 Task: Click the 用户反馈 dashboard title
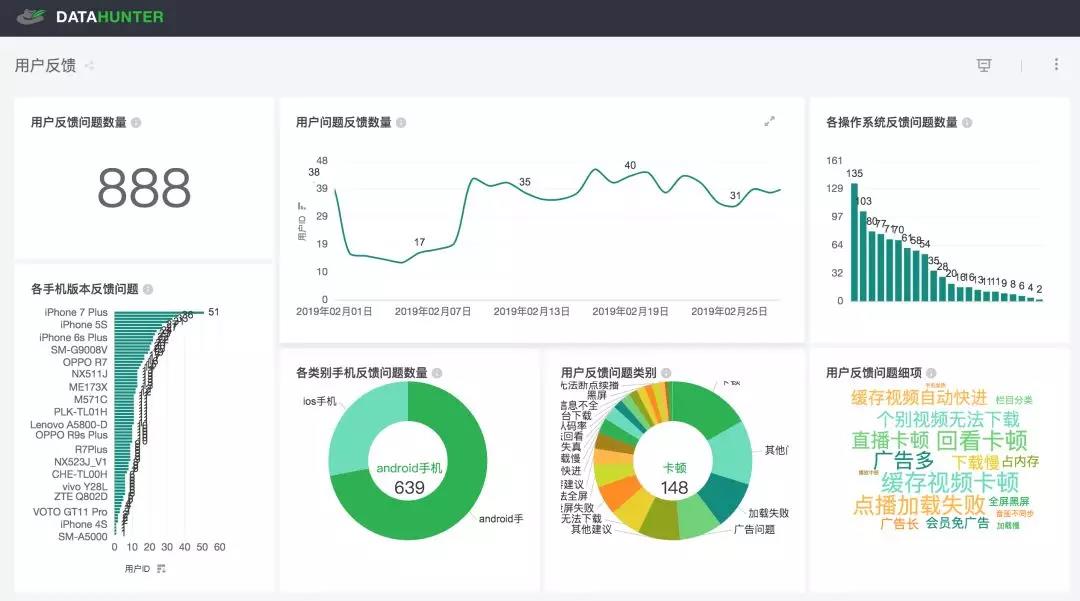coord(45,65)
